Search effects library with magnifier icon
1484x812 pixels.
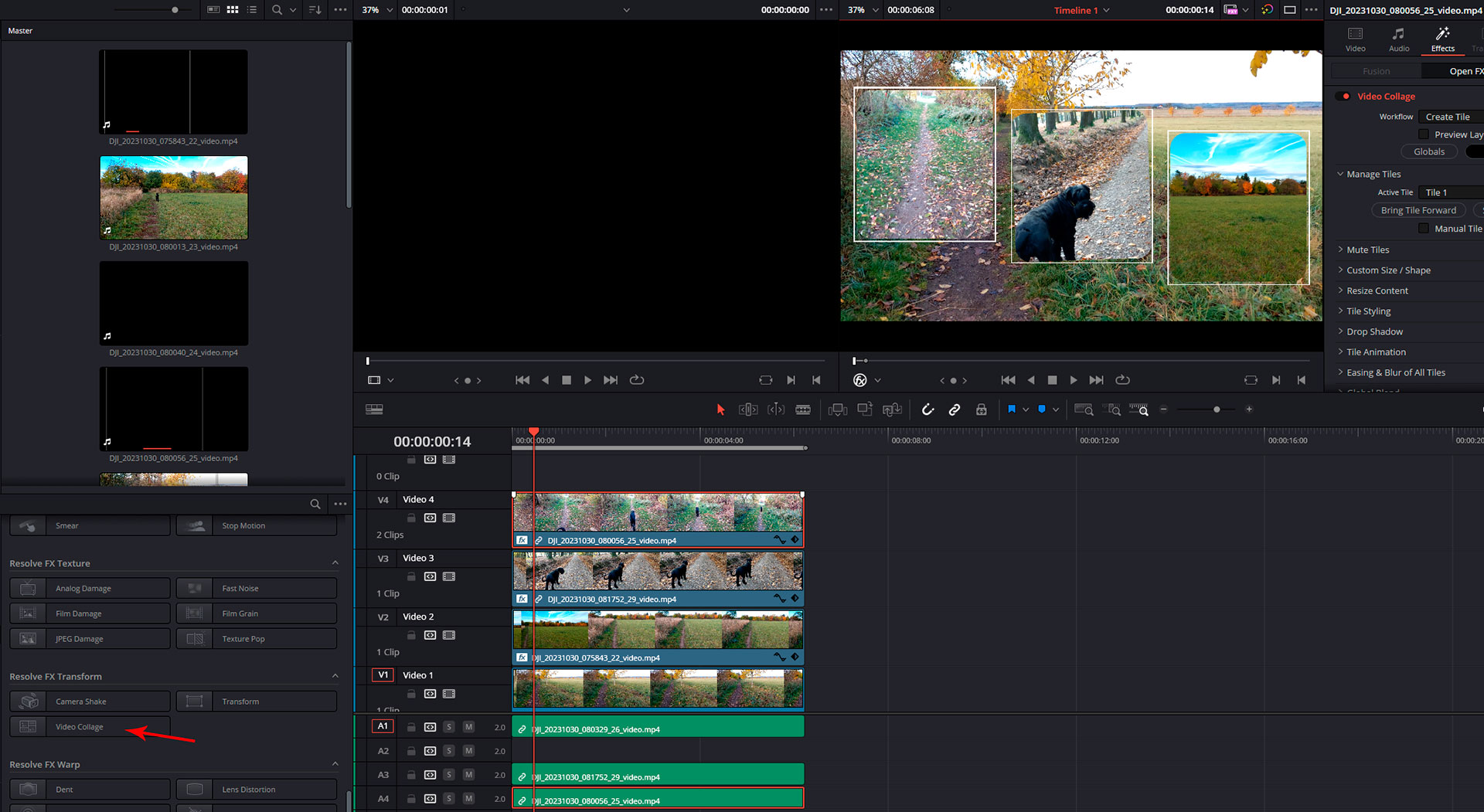315,504
